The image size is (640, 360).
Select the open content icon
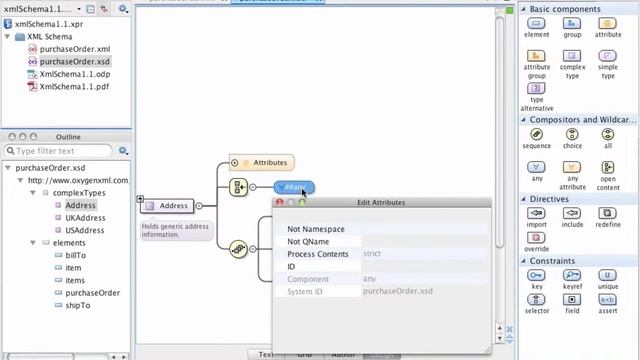[x=608, y=167]
